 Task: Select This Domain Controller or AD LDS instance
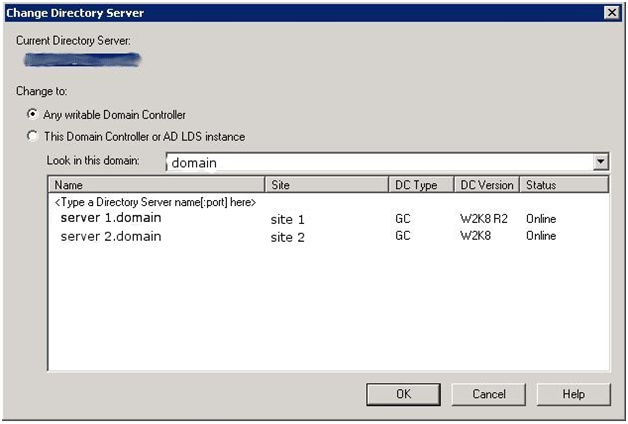33,136
